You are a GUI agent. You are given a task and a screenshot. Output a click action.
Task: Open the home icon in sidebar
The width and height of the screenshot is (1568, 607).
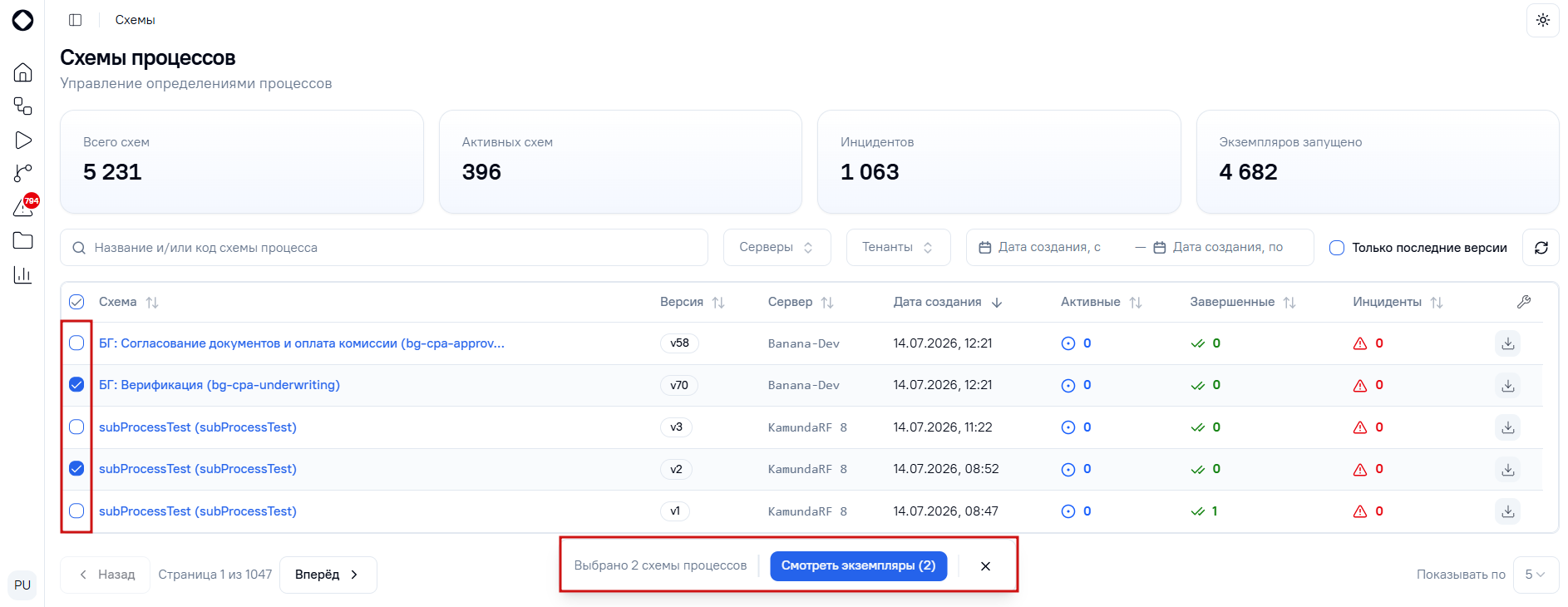tap(23, 72)
